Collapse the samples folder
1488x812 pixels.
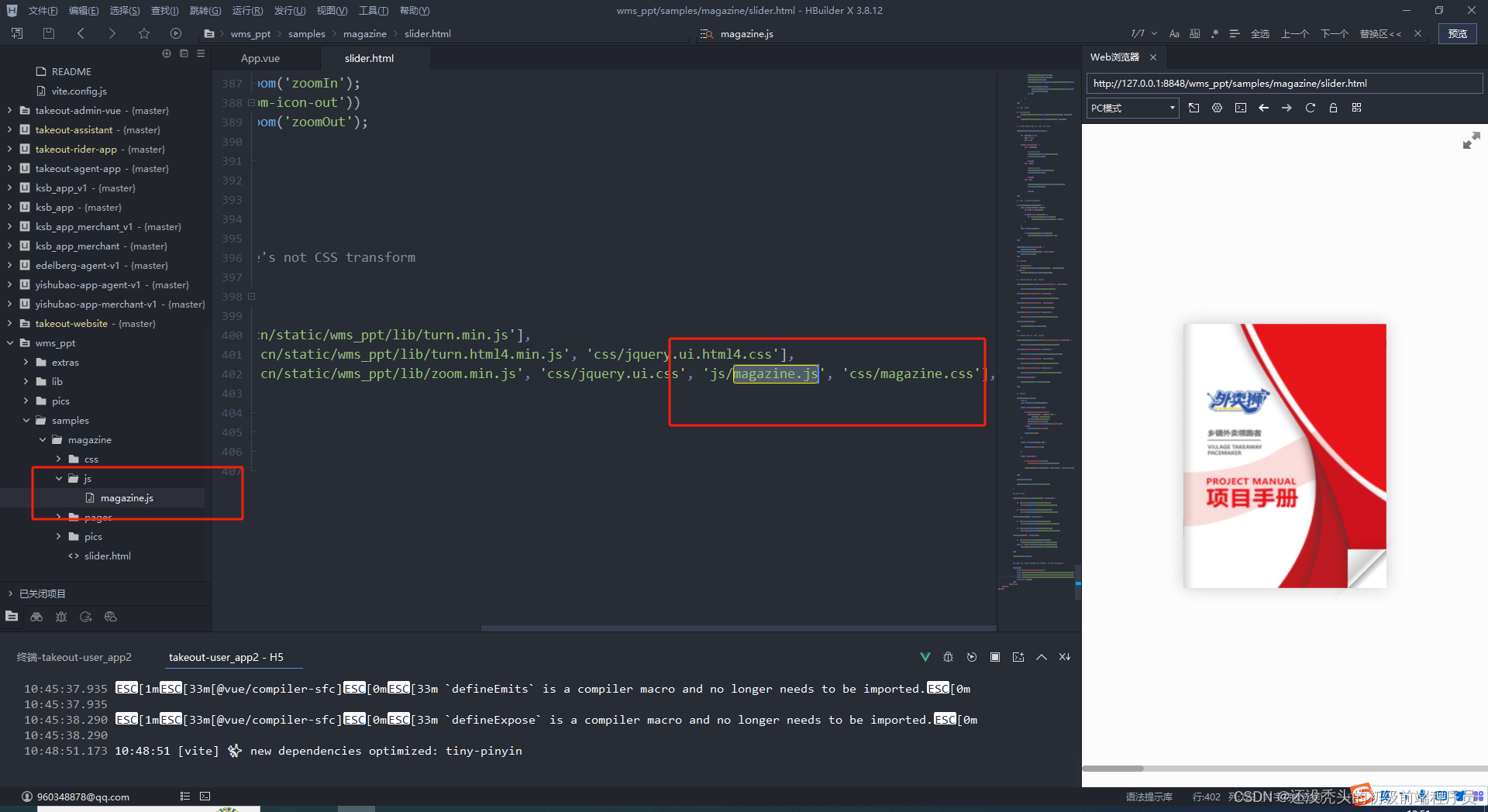pyautogui.click(x=26, y=421)
